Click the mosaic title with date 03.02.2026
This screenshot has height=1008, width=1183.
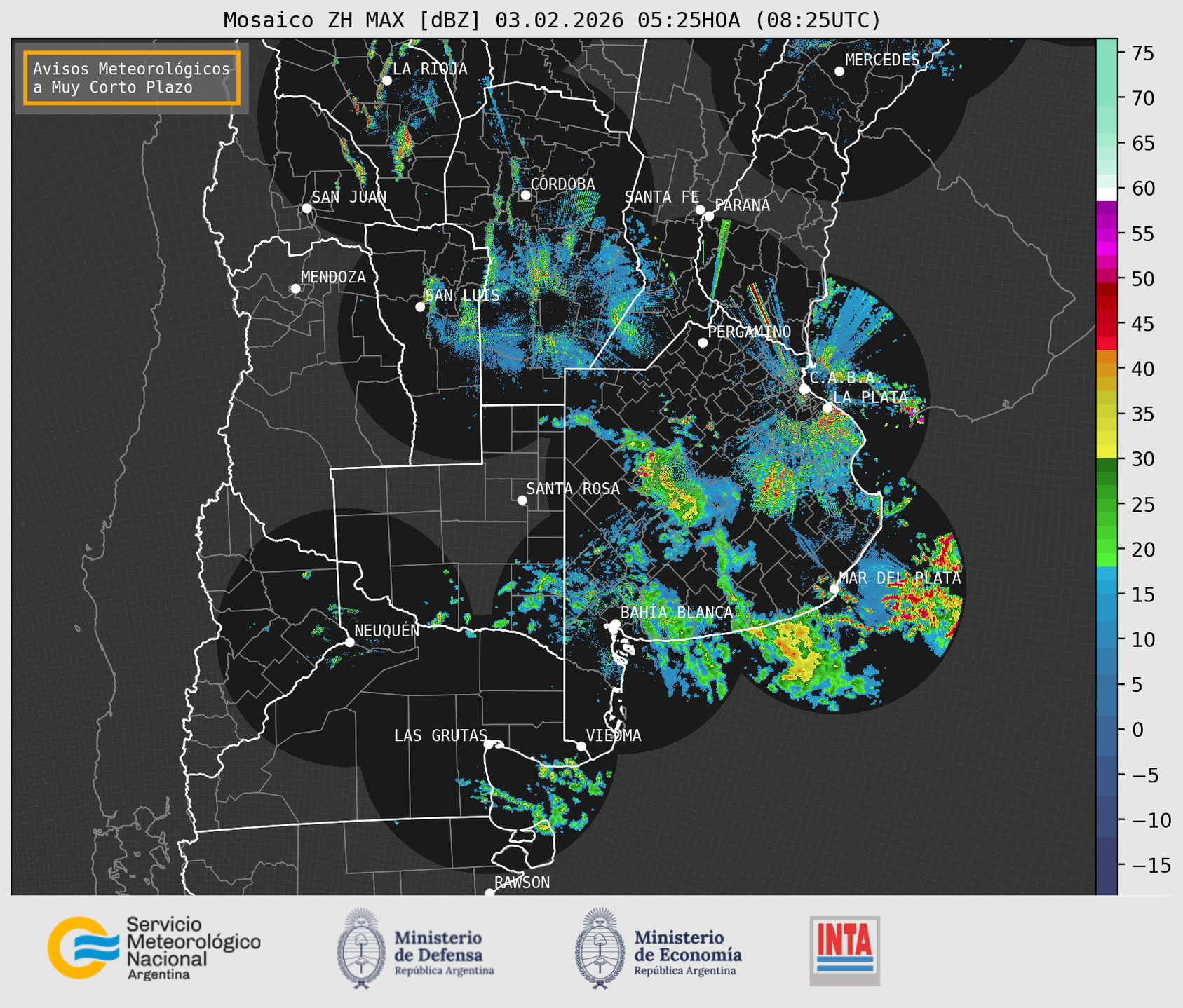click(x=552, y=20)
